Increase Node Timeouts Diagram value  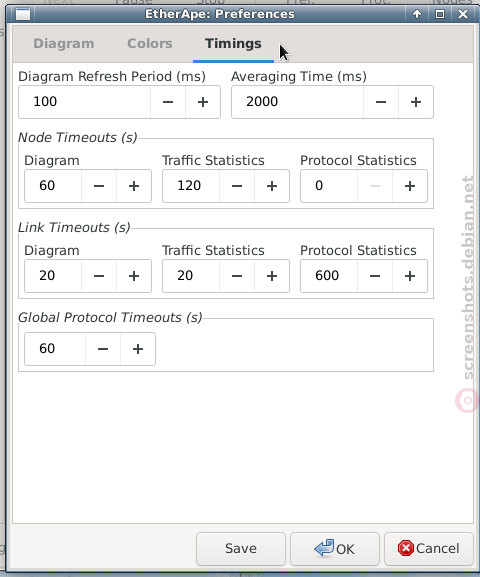click(x=134, y=186)
